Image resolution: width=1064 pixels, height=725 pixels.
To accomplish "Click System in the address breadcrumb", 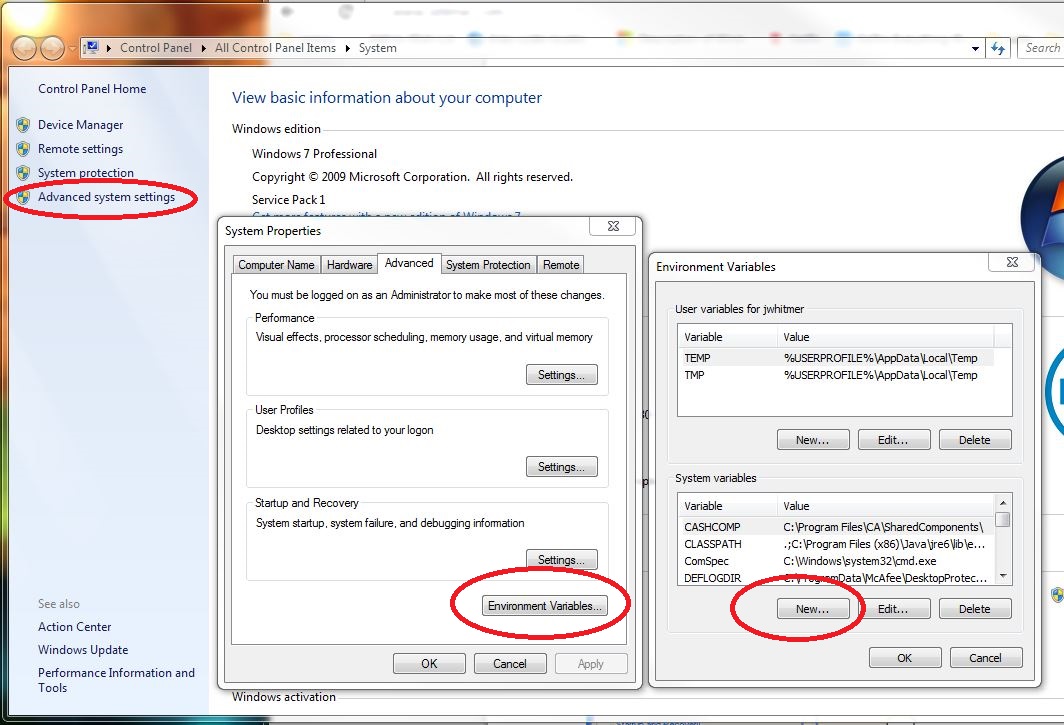I will point(378,48).
